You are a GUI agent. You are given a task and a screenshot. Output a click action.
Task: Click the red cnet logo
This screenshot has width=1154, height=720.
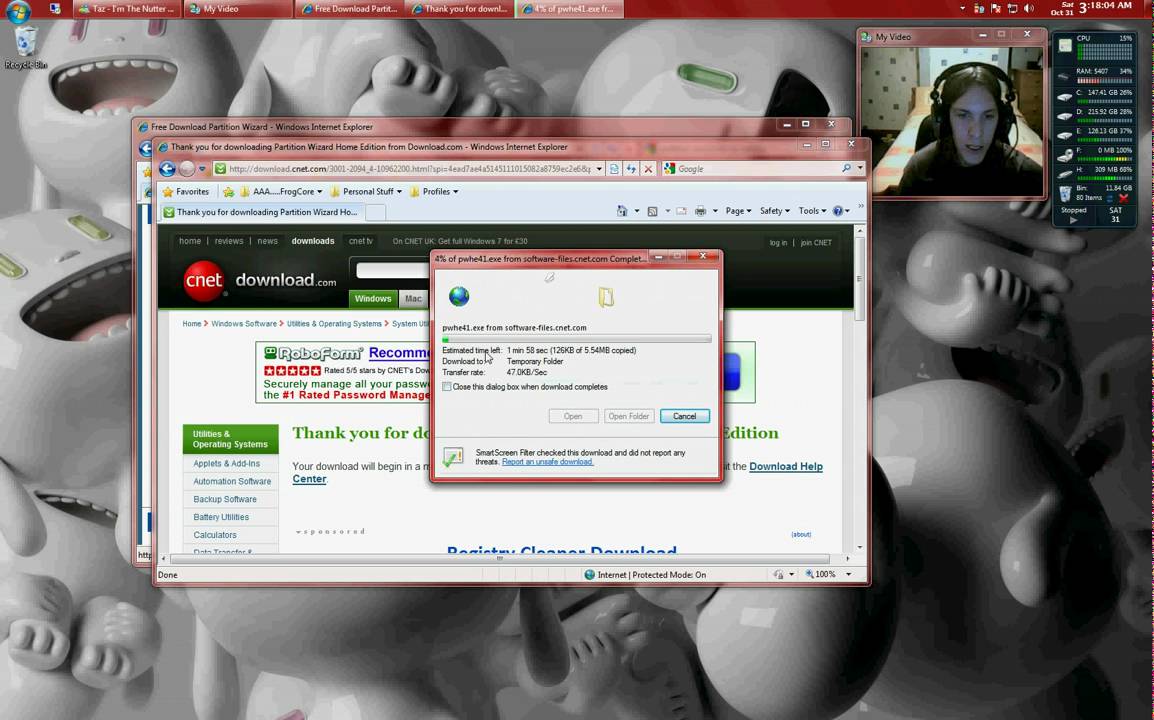tap(204, 281)
